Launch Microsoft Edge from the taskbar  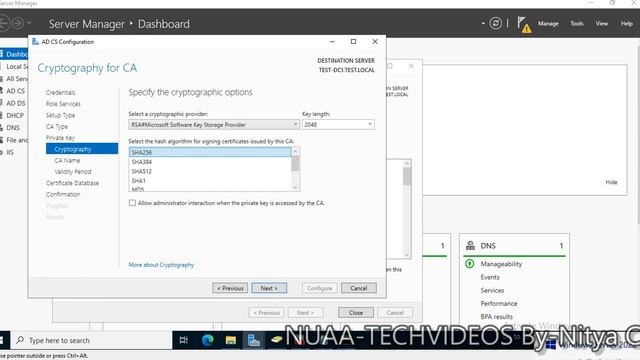click(x=207, y=340)
